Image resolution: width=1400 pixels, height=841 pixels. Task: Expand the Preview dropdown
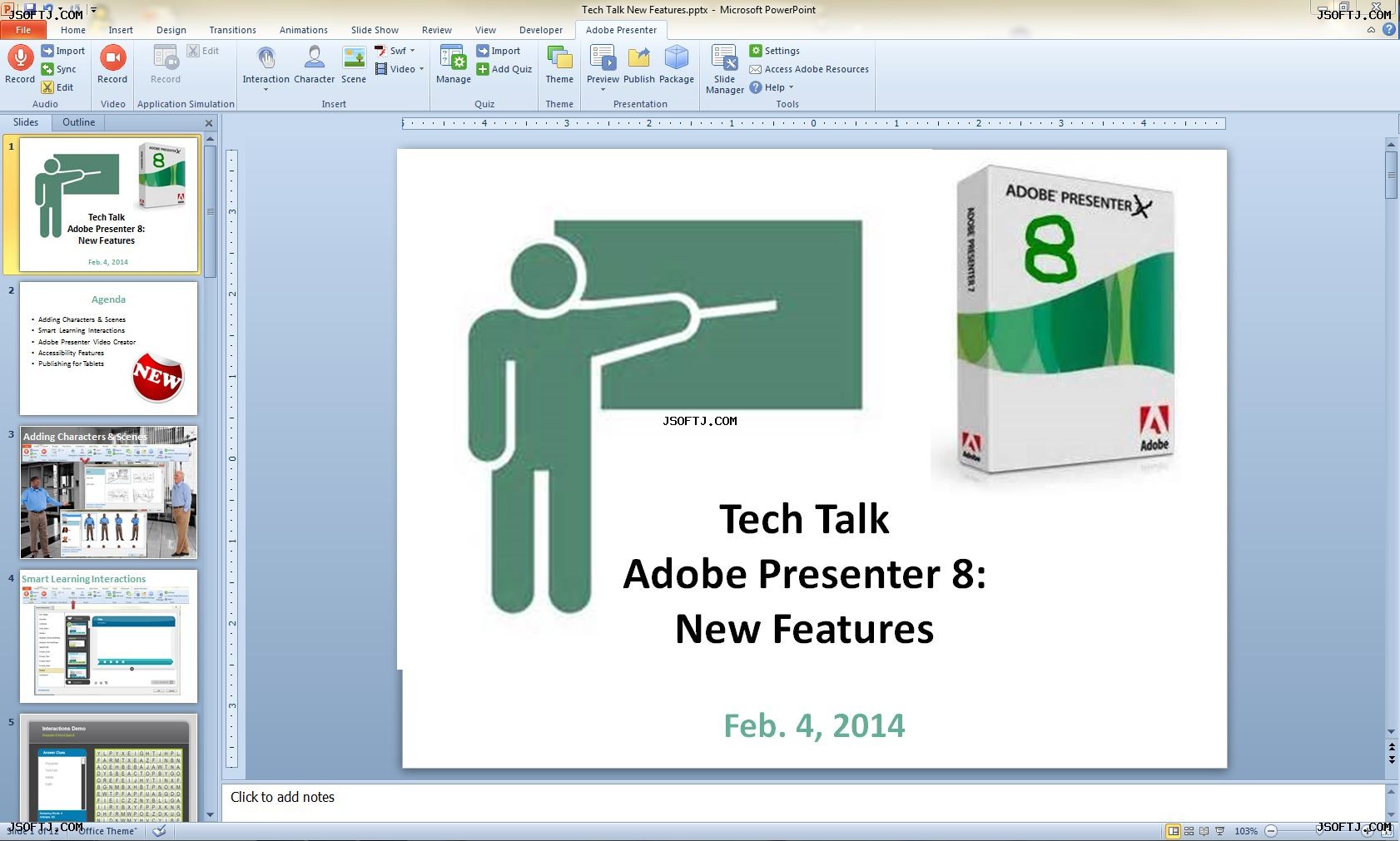[x=603, y=89]
